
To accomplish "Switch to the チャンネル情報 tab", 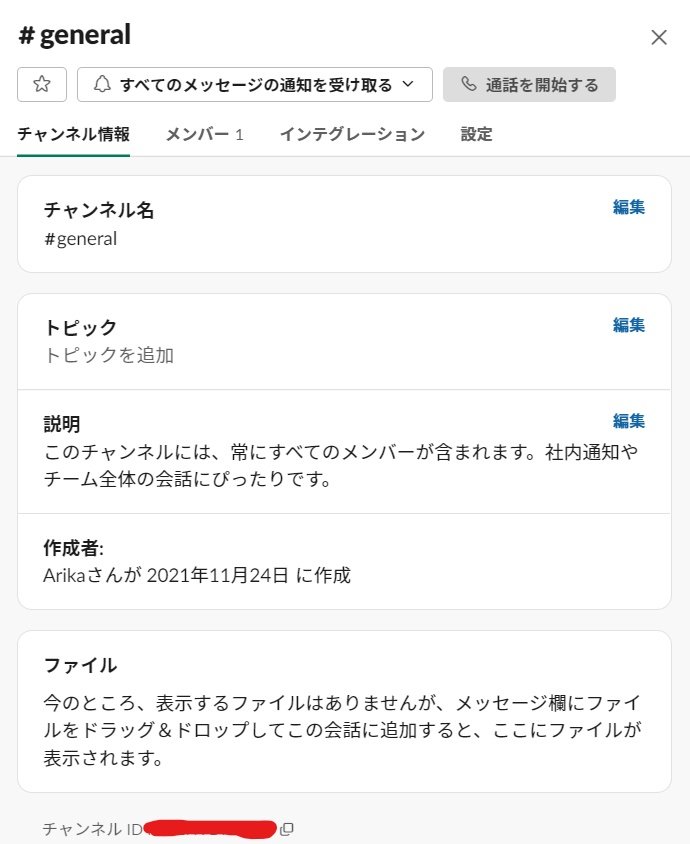I will coord(73,134).
